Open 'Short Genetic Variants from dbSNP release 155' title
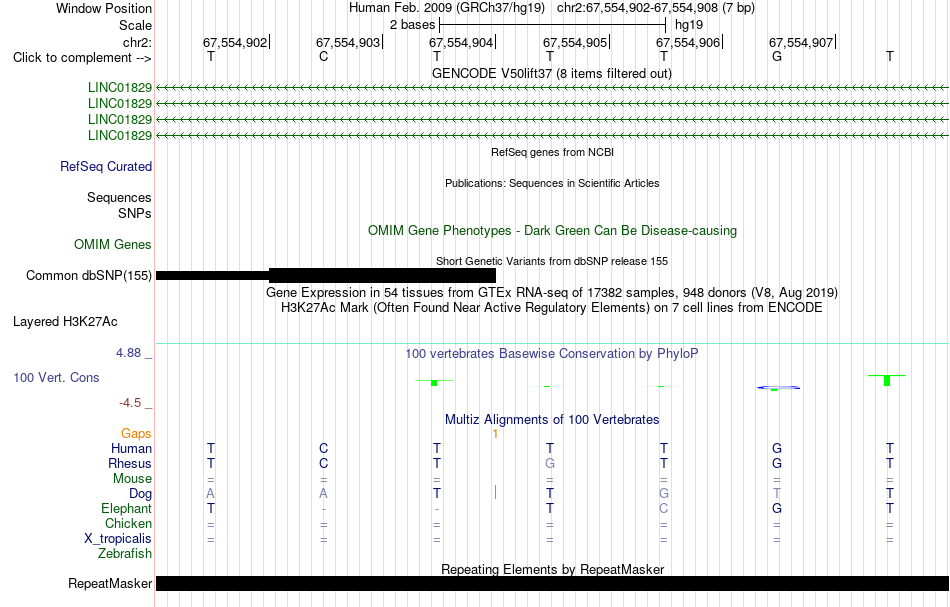The height and width of the screenshot is (607, 950). (552, 261)
